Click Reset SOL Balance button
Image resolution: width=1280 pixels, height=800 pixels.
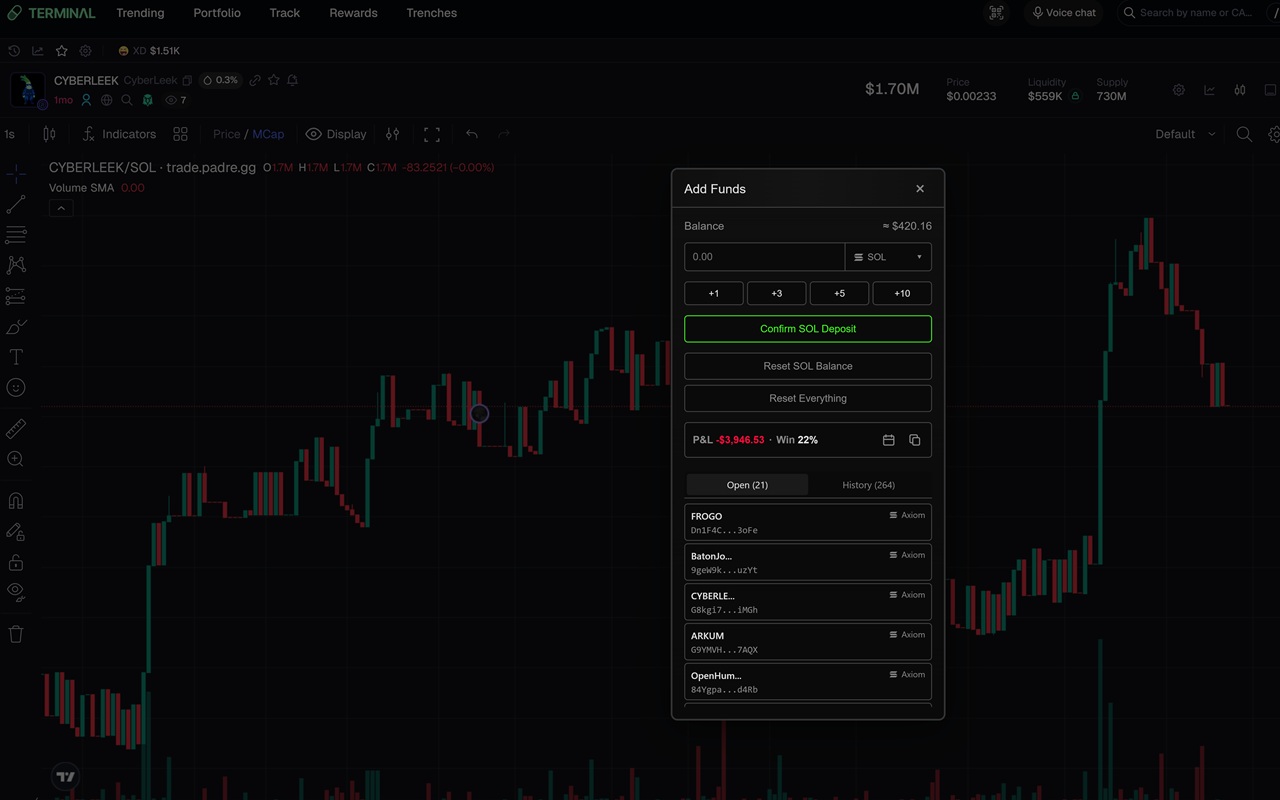pyautogui.click(x=808, y=366)
